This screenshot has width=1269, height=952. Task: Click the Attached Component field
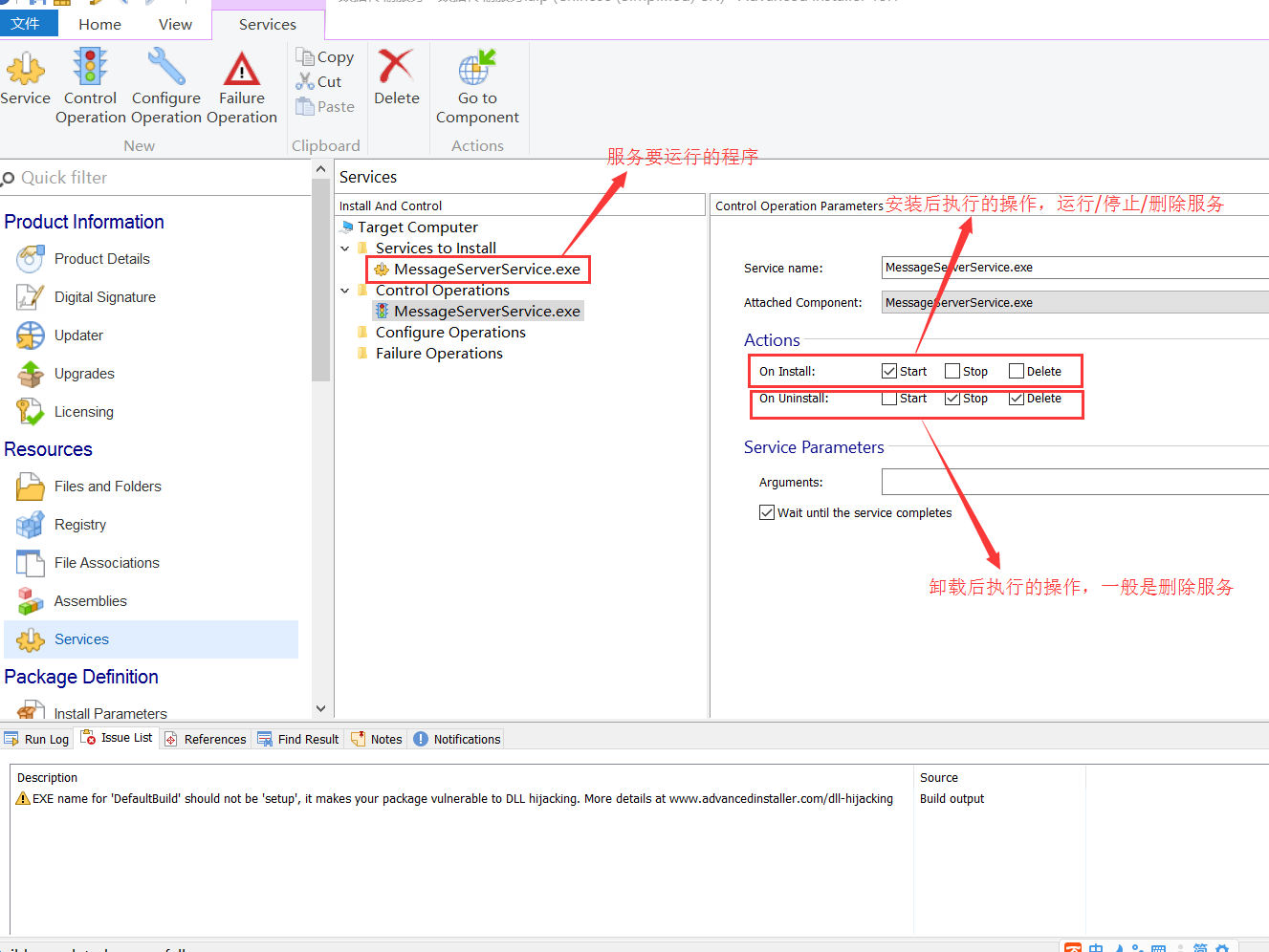1075,303
